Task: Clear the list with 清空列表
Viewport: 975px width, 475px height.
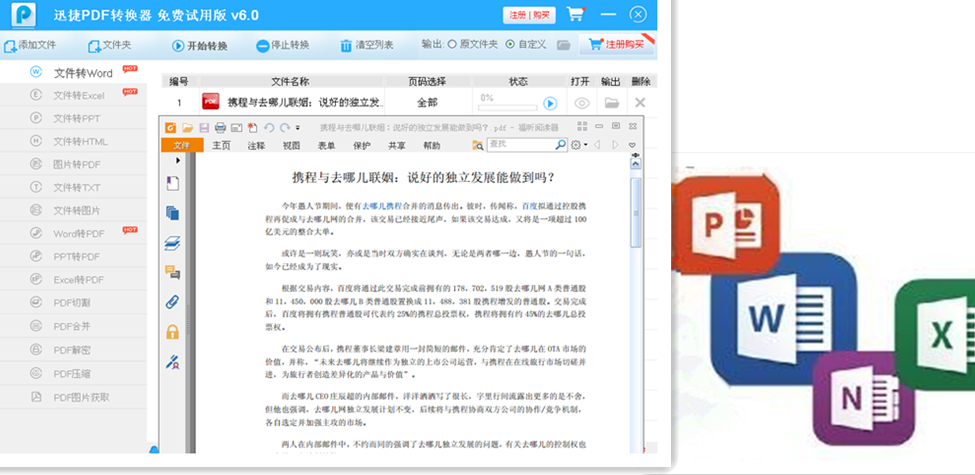Action: [x=367, y=45]
